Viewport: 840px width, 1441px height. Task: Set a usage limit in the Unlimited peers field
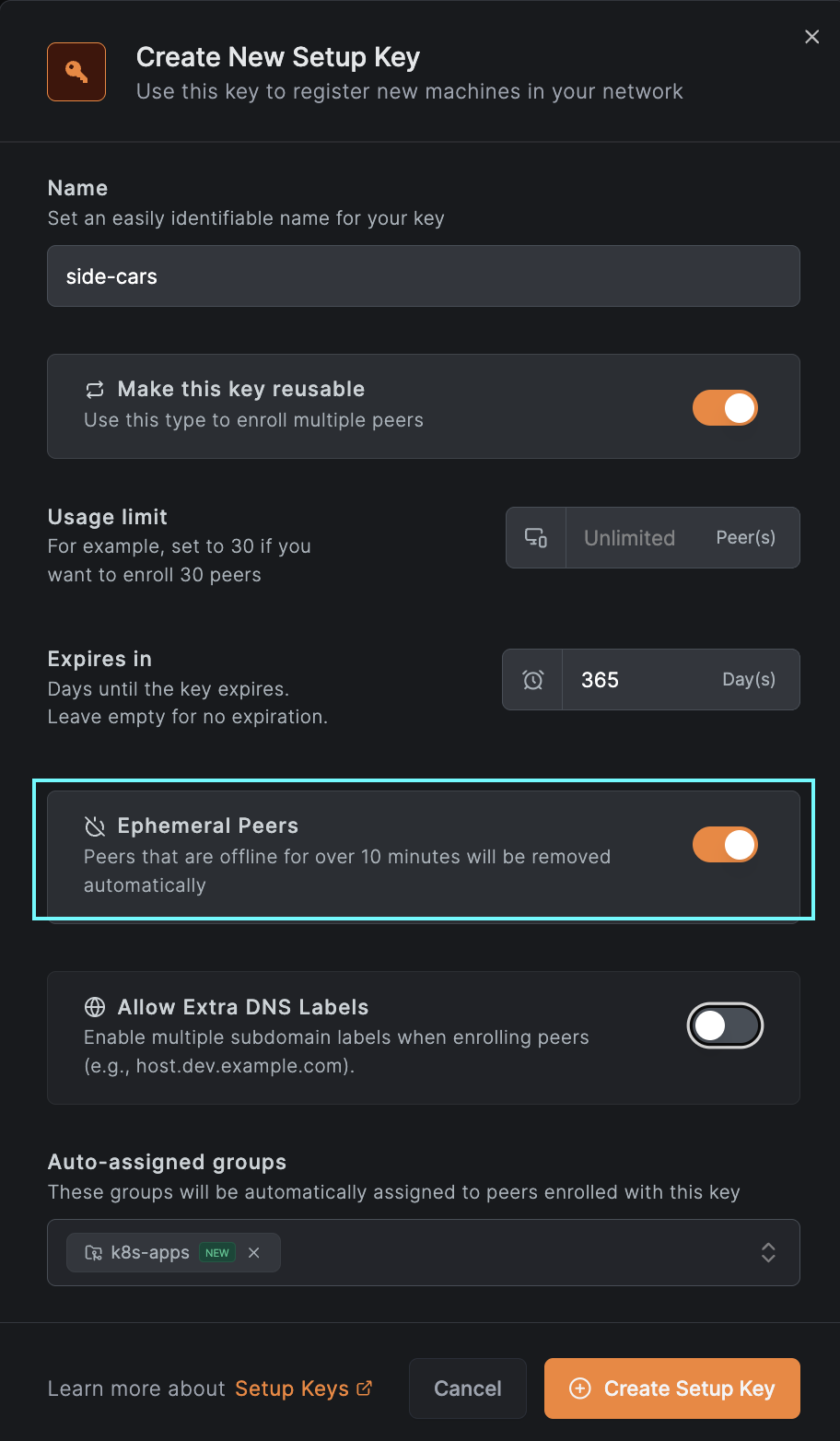tap(629, 537)
